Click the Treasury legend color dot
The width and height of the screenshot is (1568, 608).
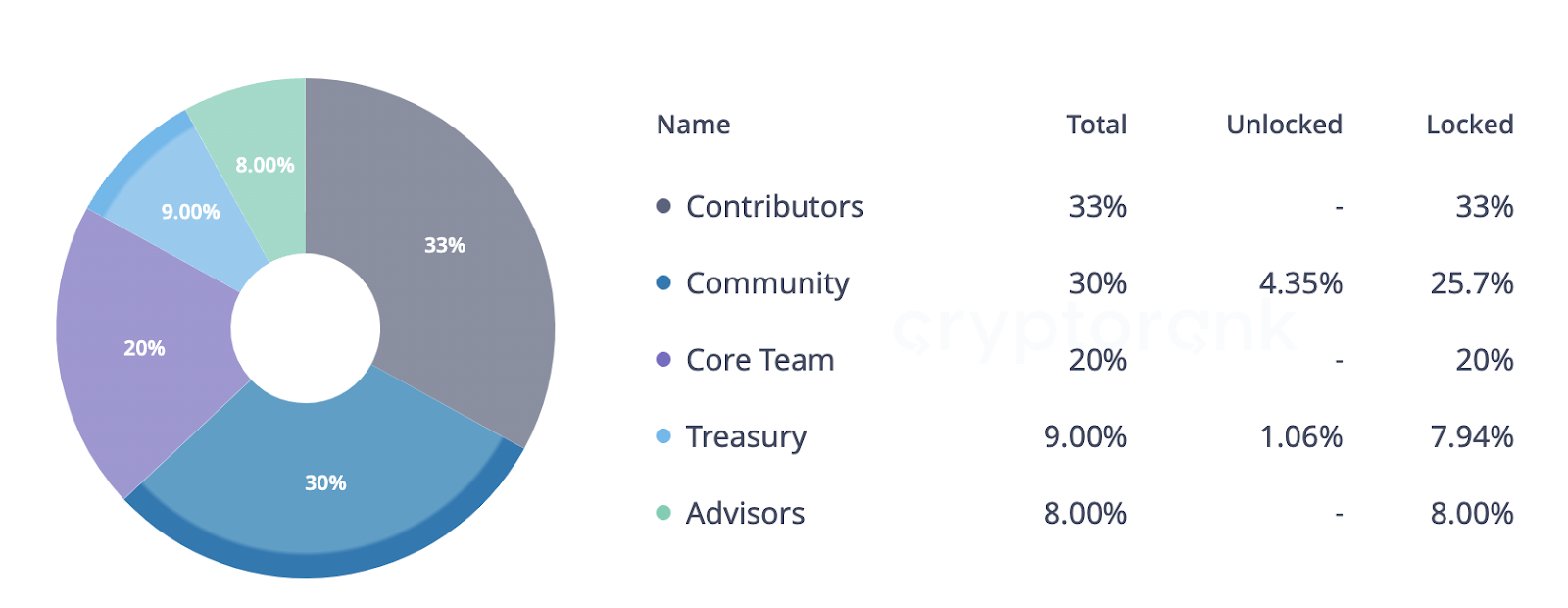663,436
